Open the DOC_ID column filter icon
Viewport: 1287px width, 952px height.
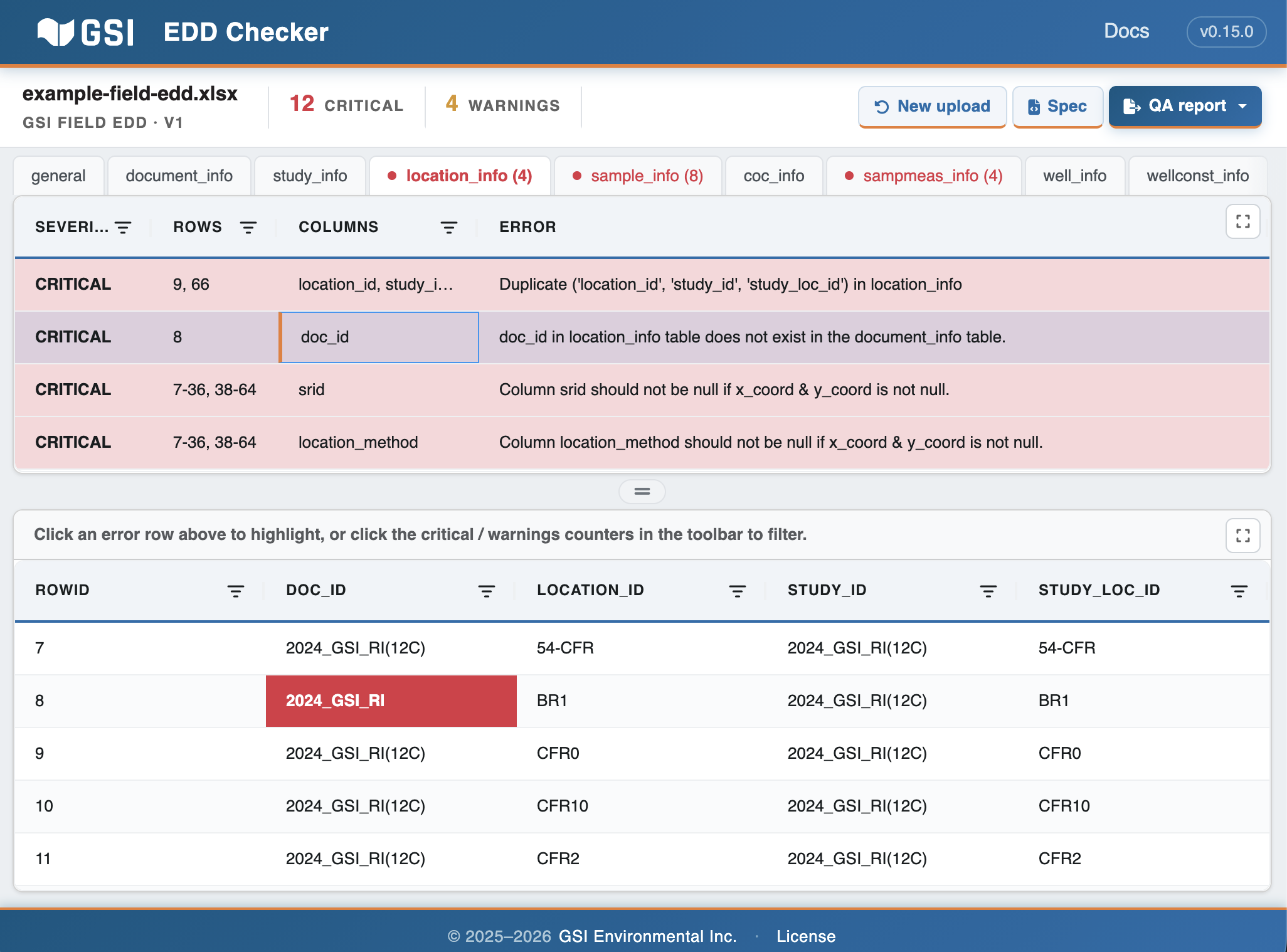pyautogui.click(x=487, y=591)
